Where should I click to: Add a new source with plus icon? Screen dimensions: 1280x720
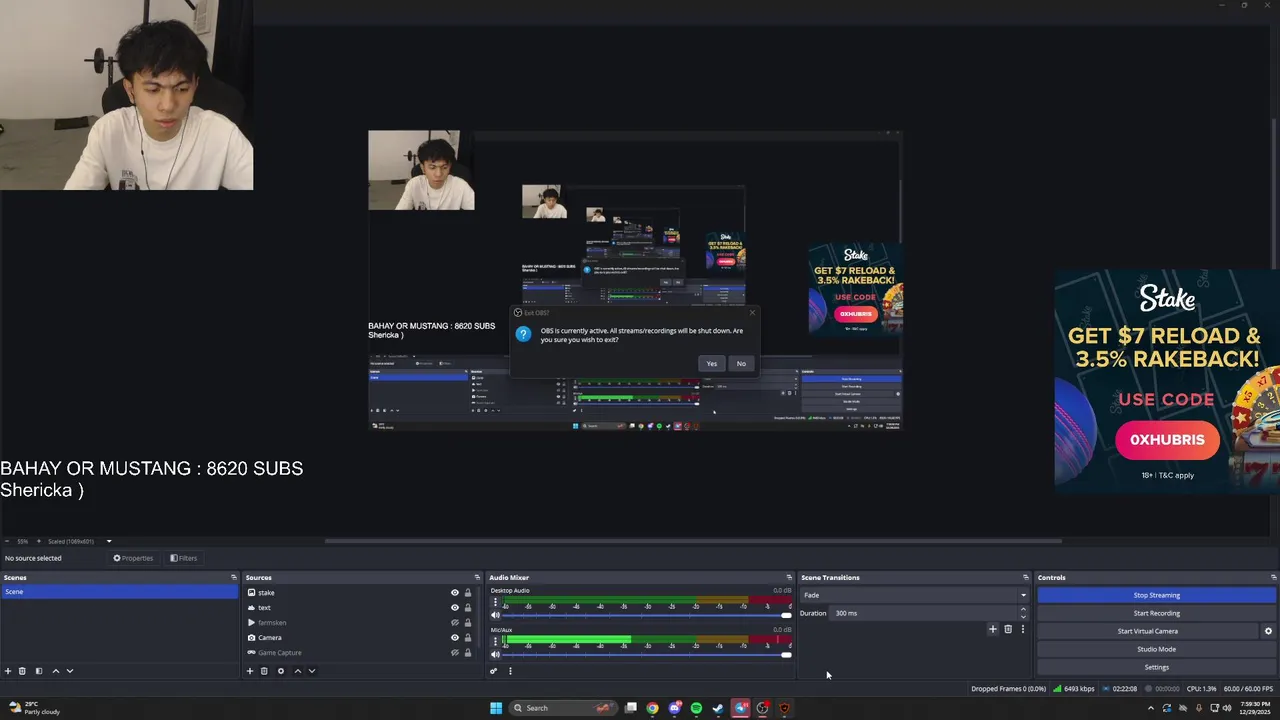tap(250, 671)
